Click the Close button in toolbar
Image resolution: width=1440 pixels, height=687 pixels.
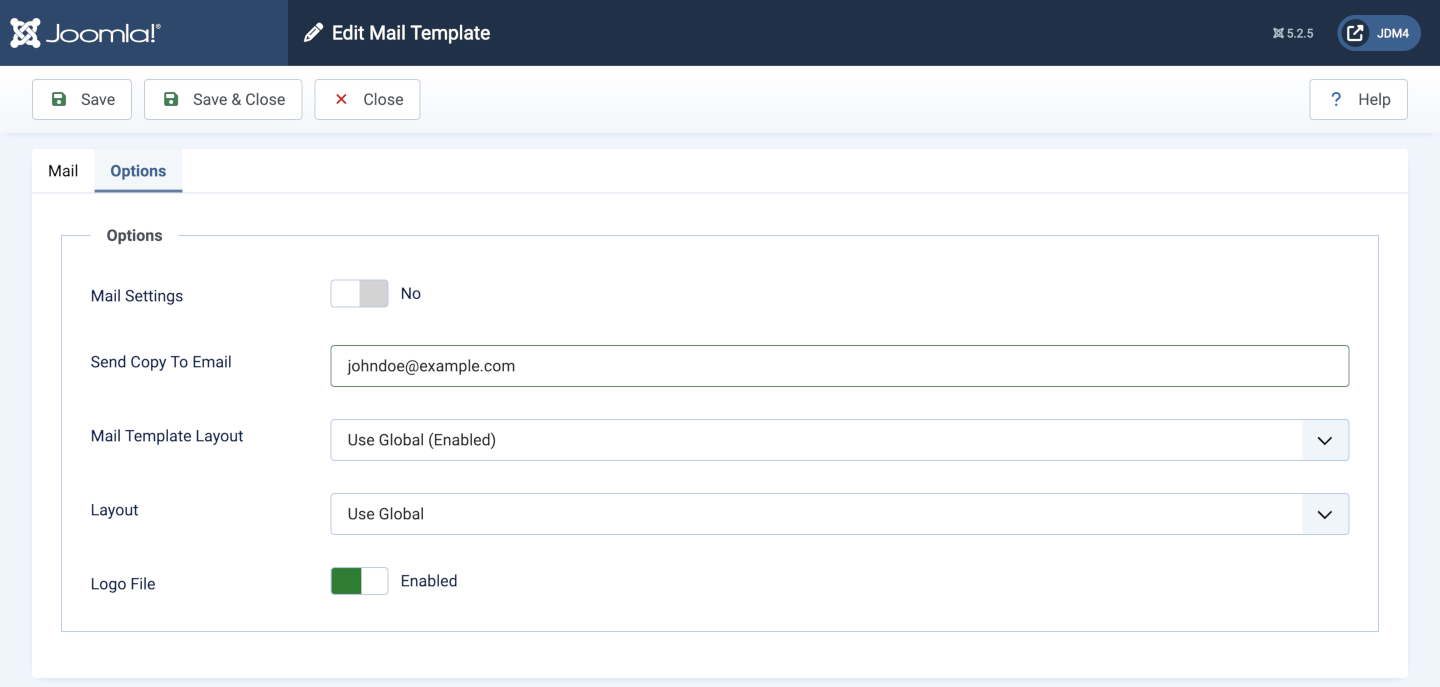pos(367,99)
